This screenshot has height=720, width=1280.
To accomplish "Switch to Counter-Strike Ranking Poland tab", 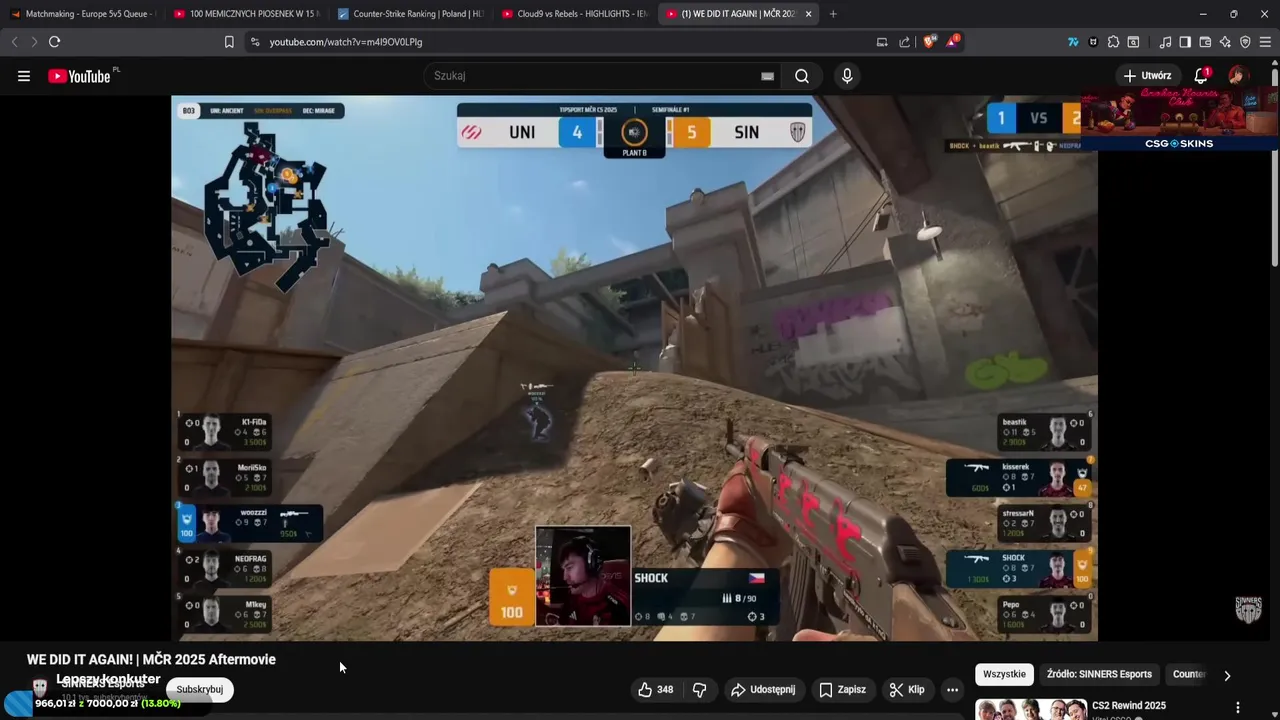I will click(x=410, y=14).
